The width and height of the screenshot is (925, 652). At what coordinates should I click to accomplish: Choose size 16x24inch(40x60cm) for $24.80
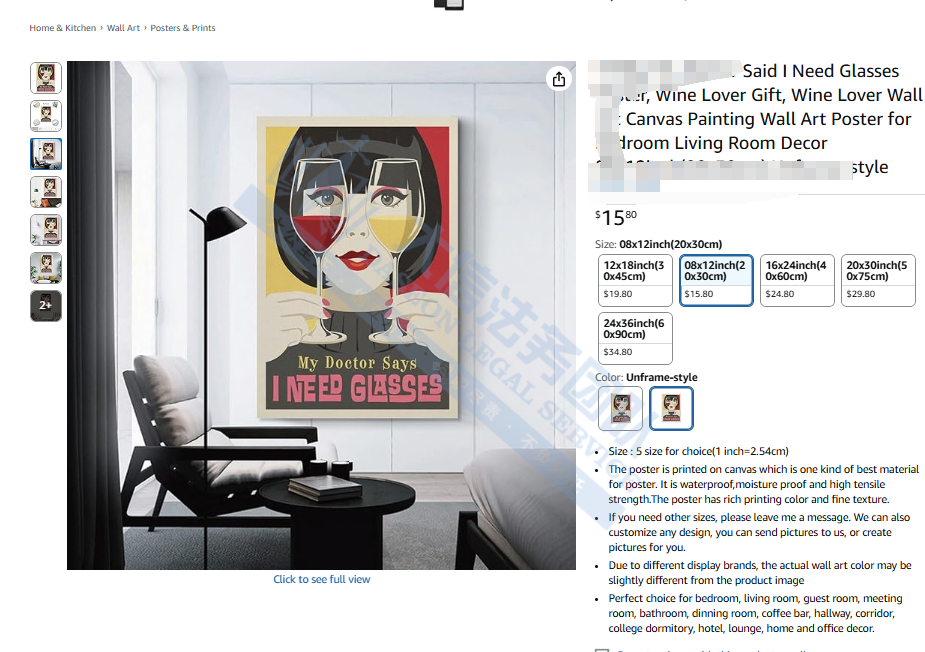[x=798, y=280]
